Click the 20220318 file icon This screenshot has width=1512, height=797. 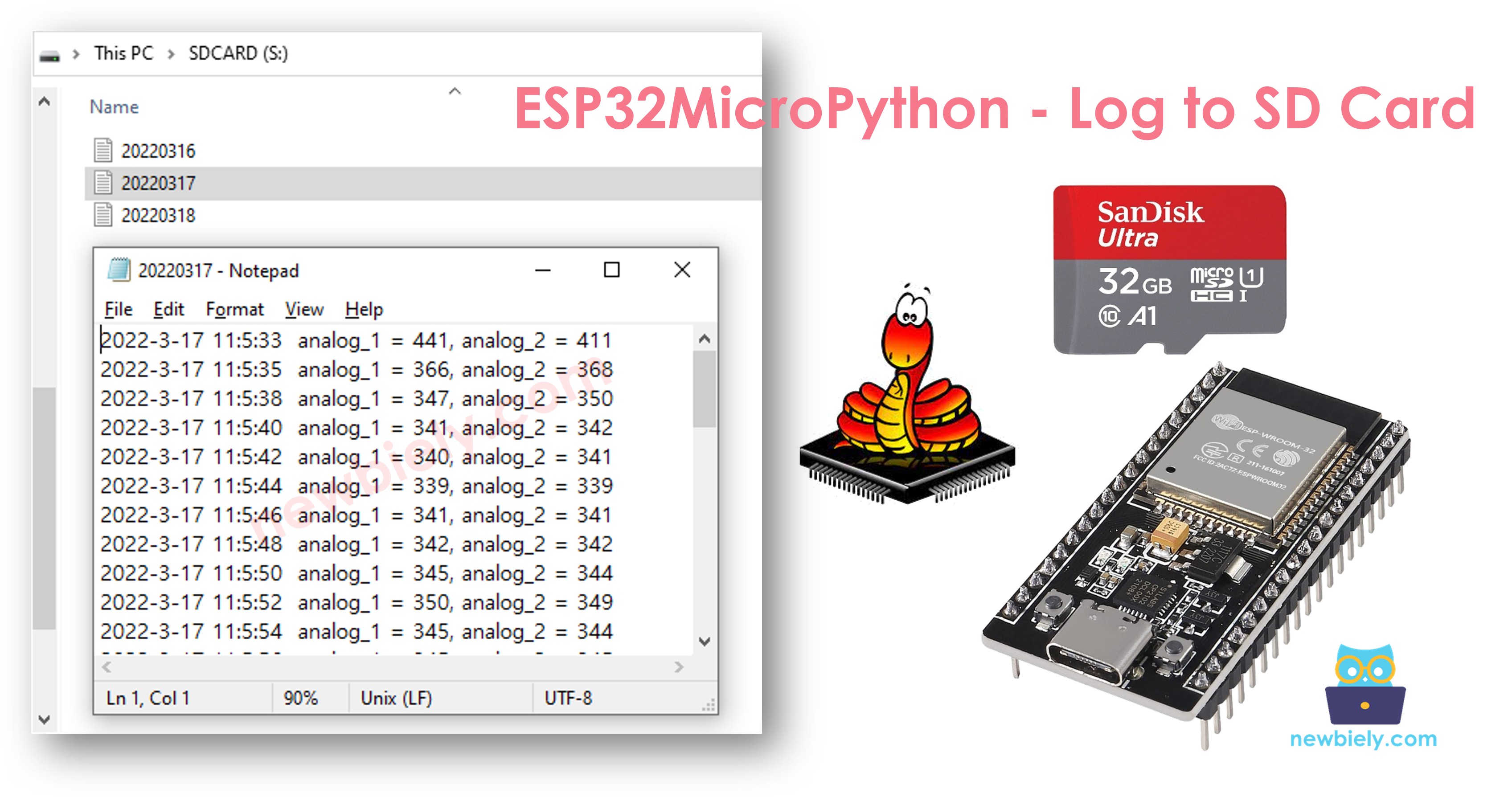tap(104, 213)
